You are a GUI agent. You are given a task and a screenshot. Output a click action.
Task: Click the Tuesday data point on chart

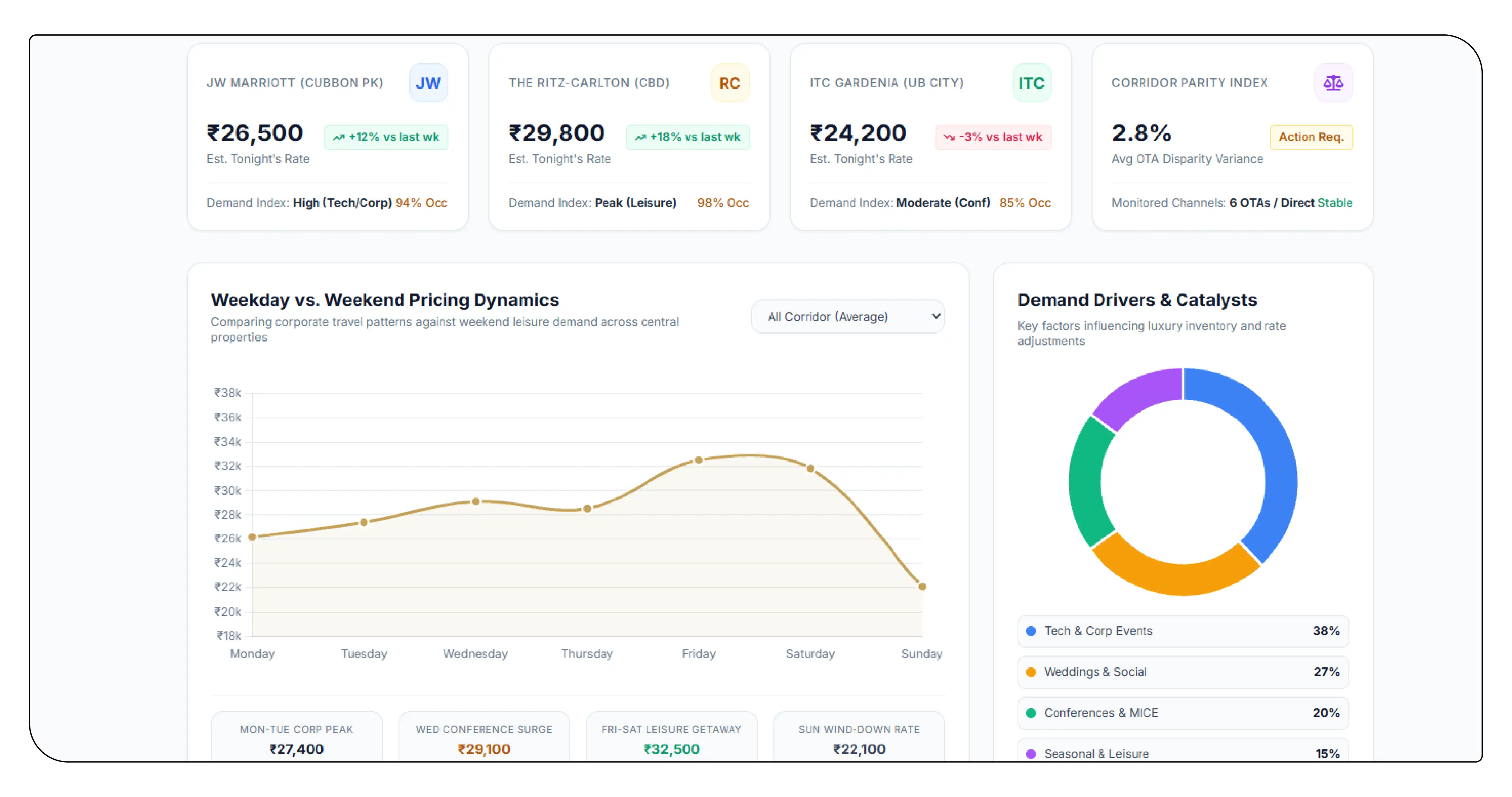[x=364, y=522]
